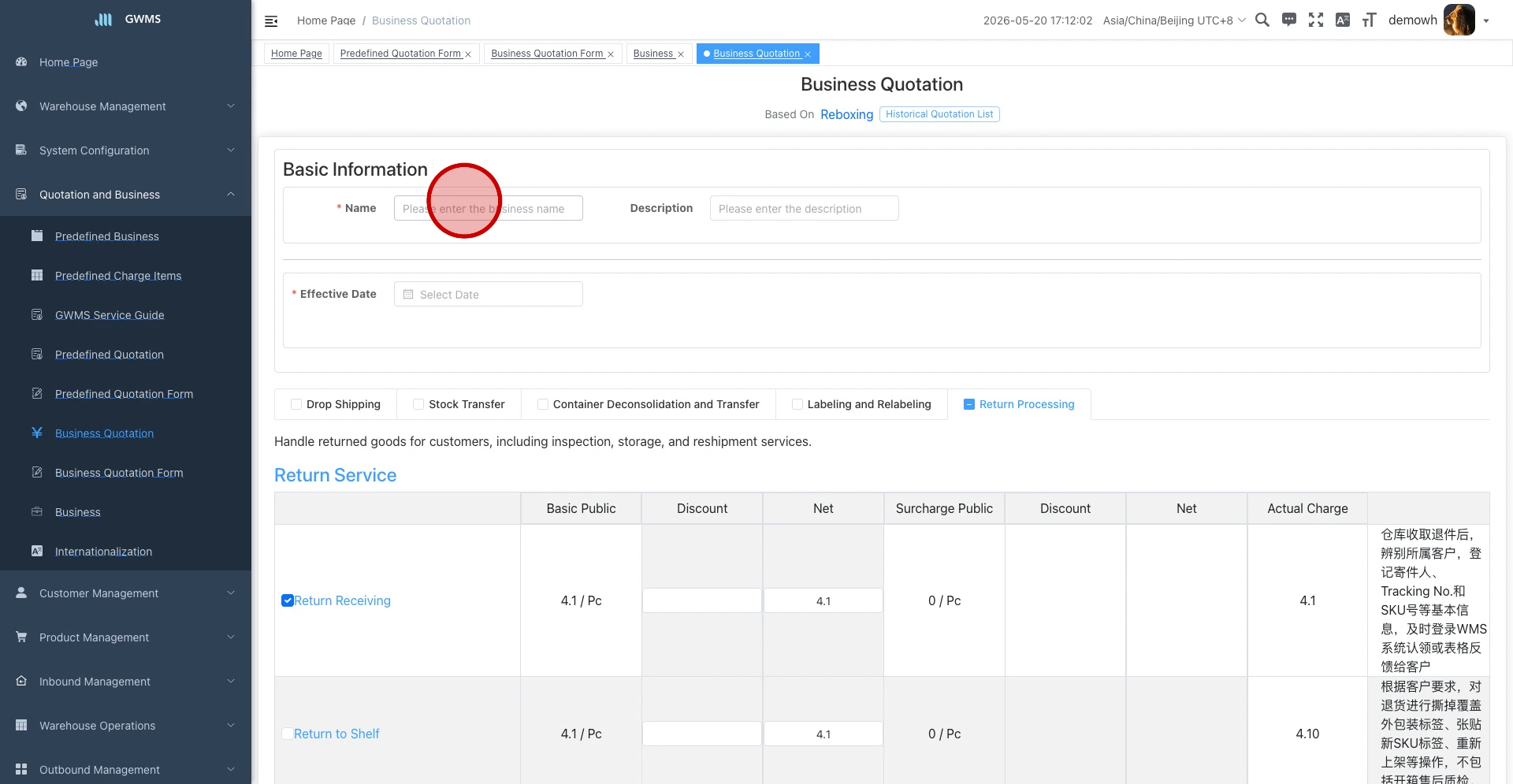This screenshot has height=784, width=1513.
Task: Click the Outbound Management icon
Action: [21, 769]
